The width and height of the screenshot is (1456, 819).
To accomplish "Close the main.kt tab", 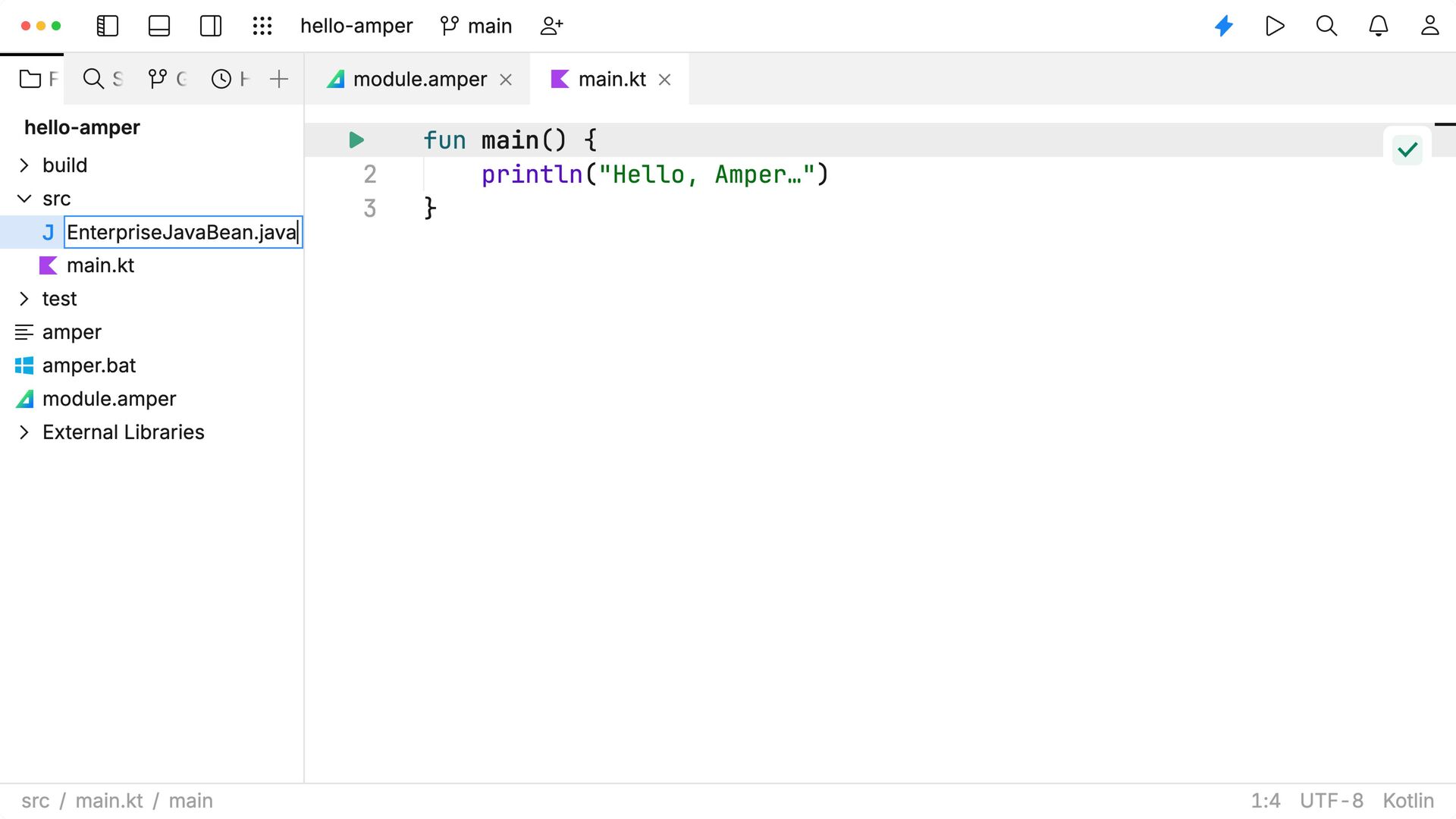I will (664, 80).
